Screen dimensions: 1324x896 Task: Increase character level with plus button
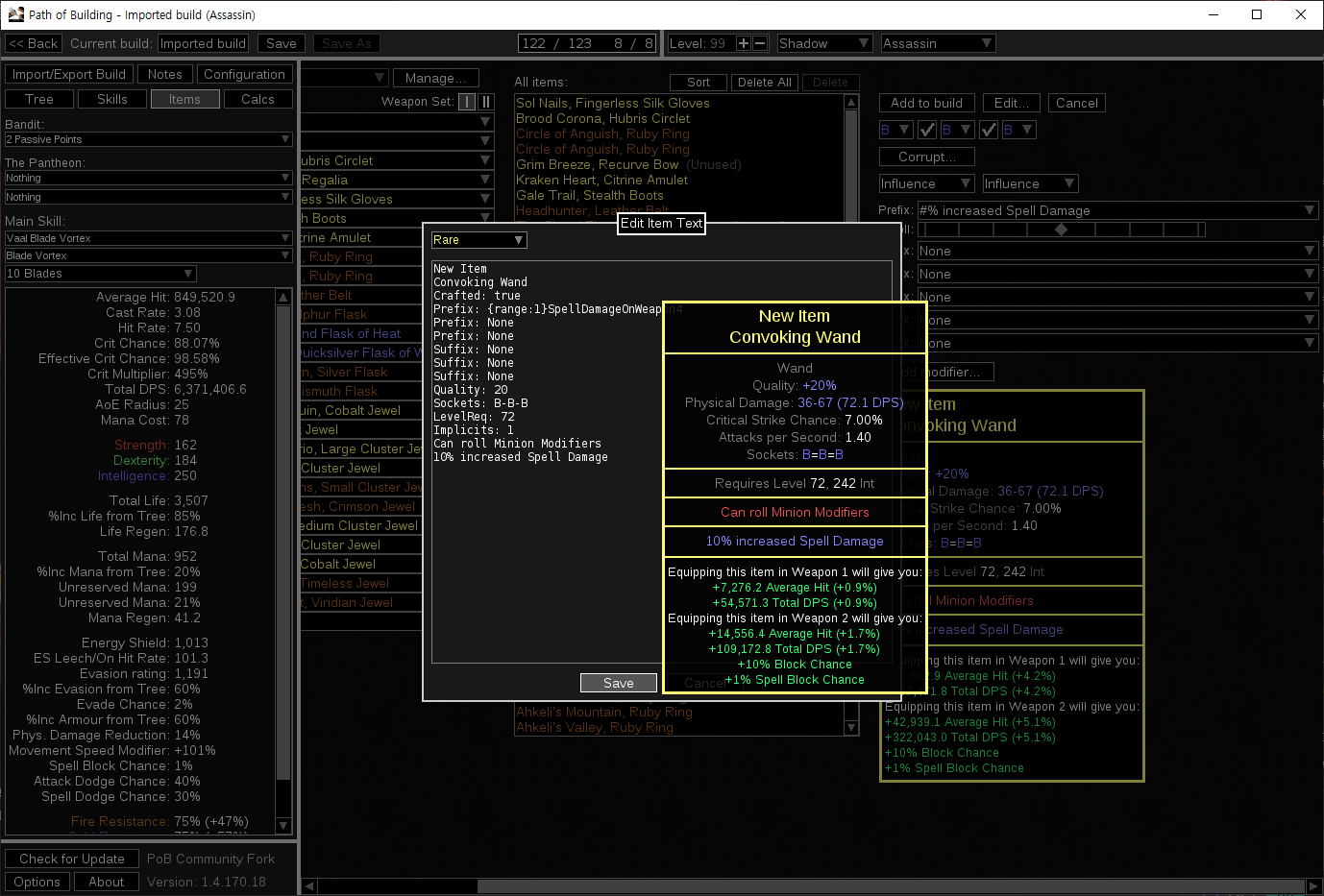(743, 43)
